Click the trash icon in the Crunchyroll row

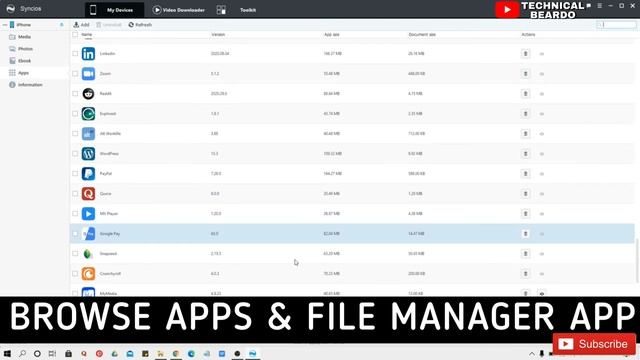click(526, 273)
